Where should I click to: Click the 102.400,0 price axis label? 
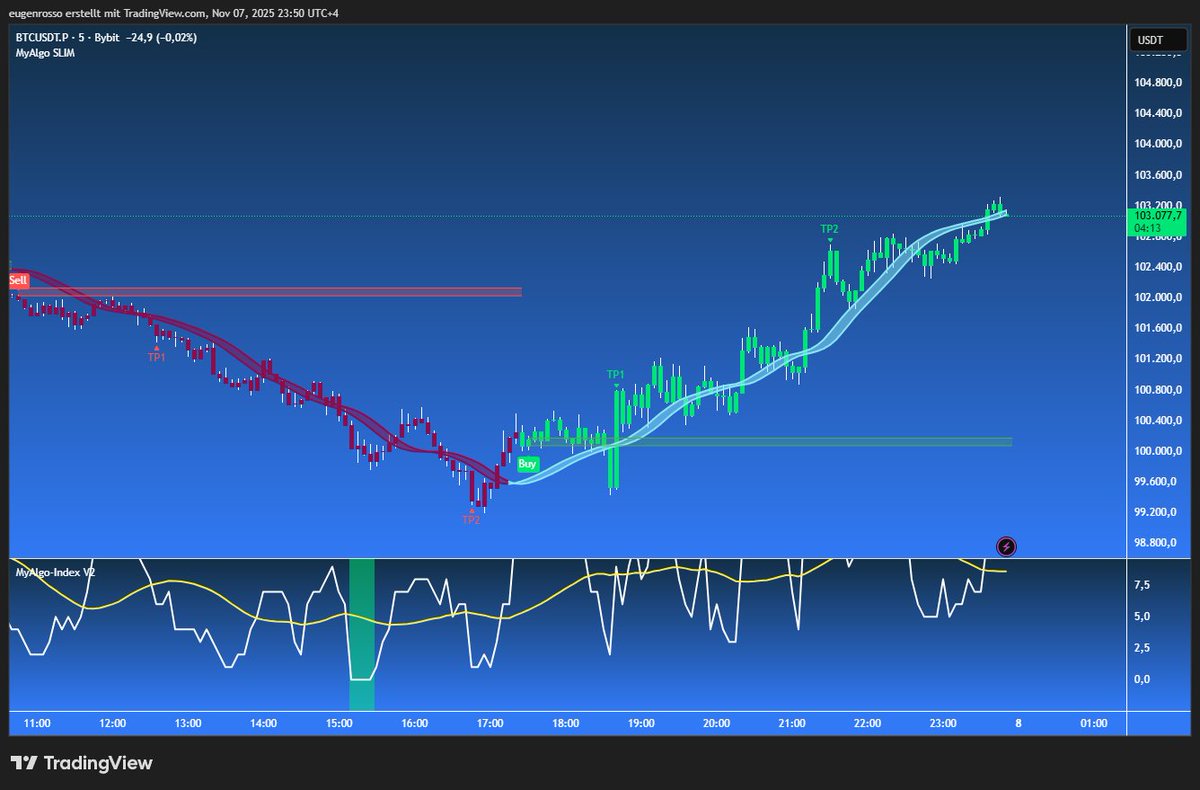point(1157,267)
